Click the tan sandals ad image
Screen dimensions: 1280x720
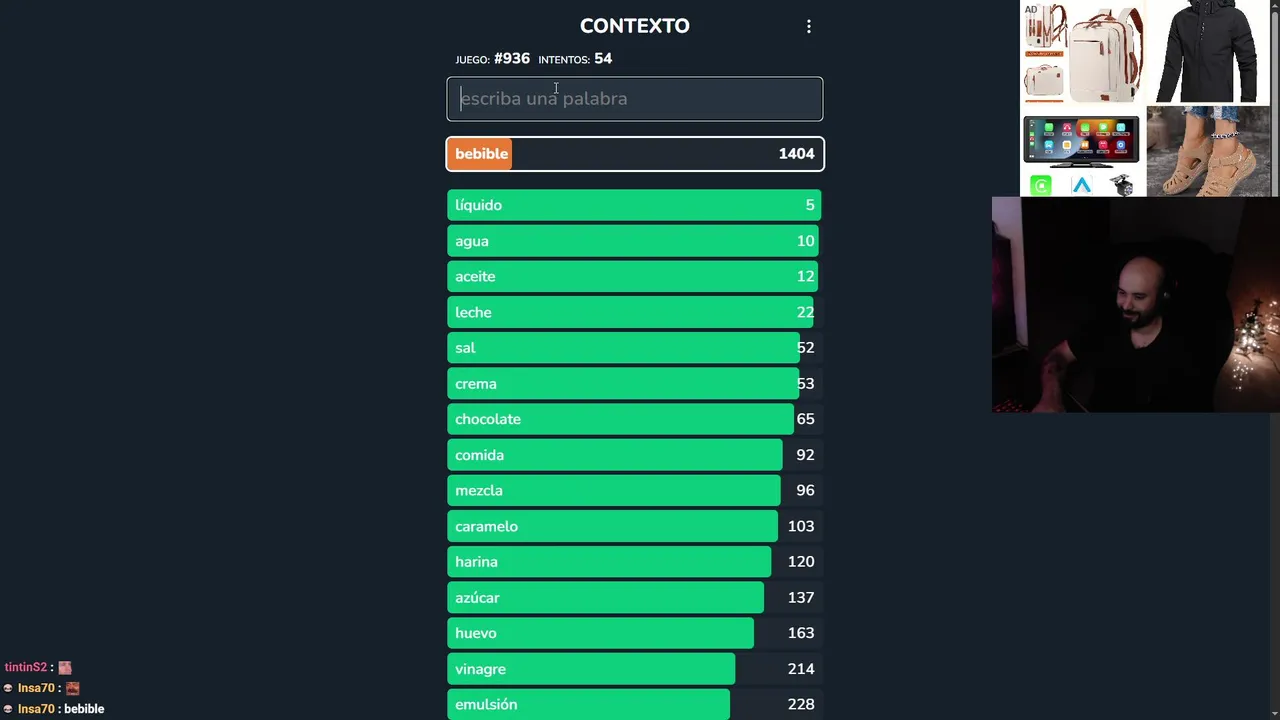(1208, 152)
